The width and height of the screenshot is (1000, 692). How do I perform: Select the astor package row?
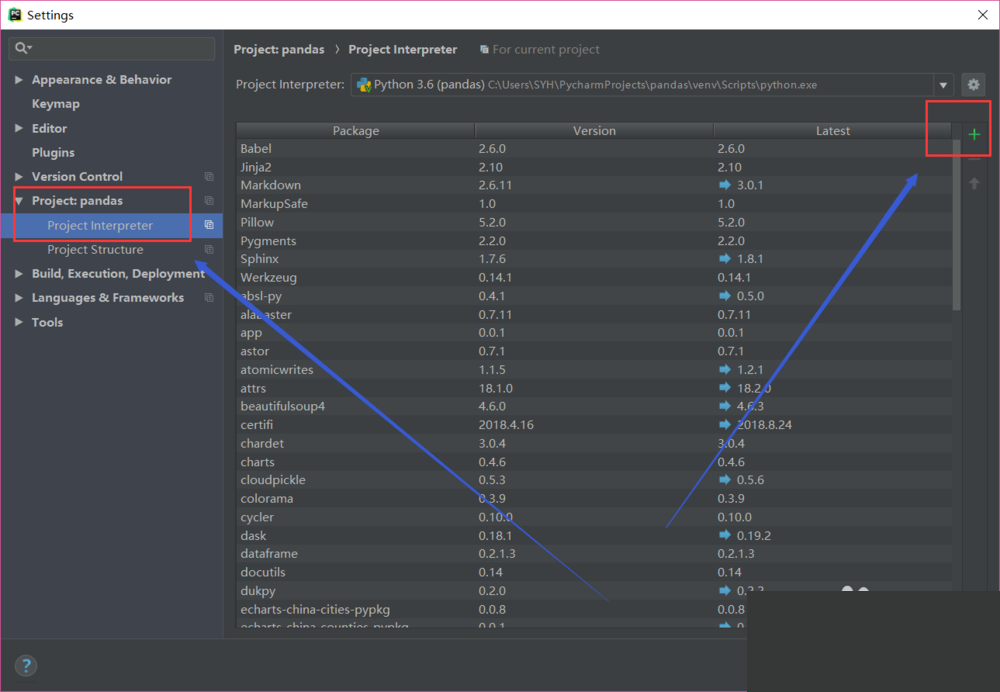594,351
